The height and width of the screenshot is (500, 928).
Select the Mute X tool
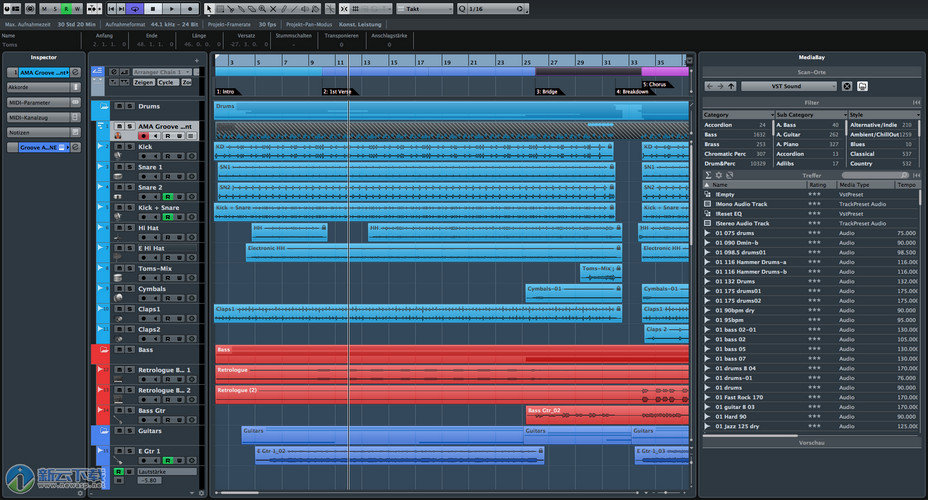(x=273, y=9)
